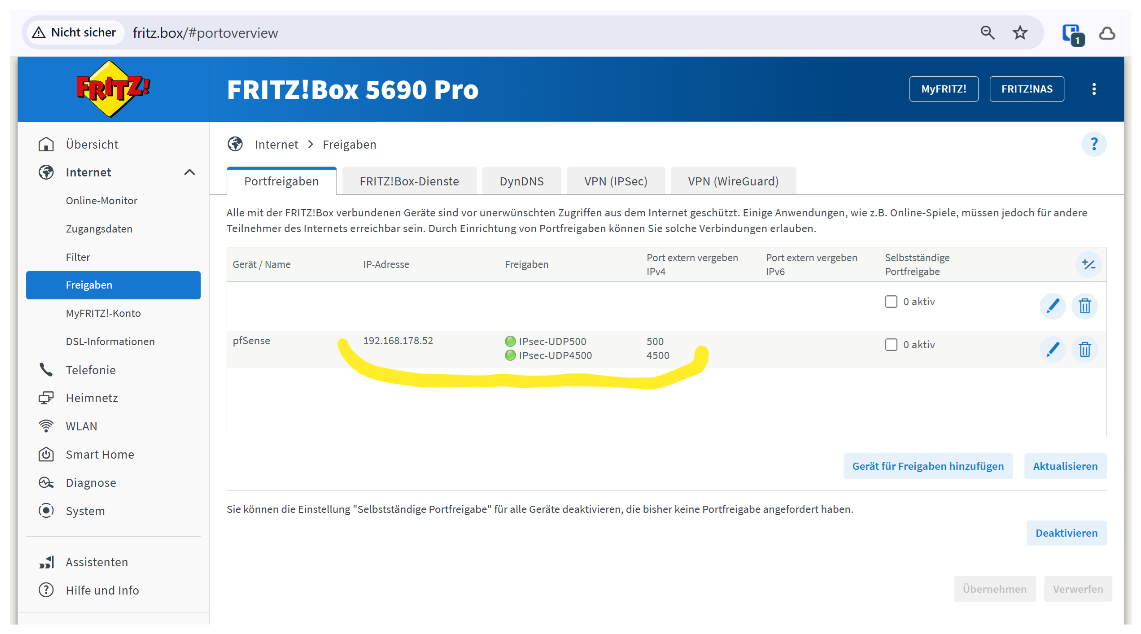The height and width of the screenshot is (634, 1141).
Task: Click the browser zoom magnifier icon
Action: [x=988, y=33]
